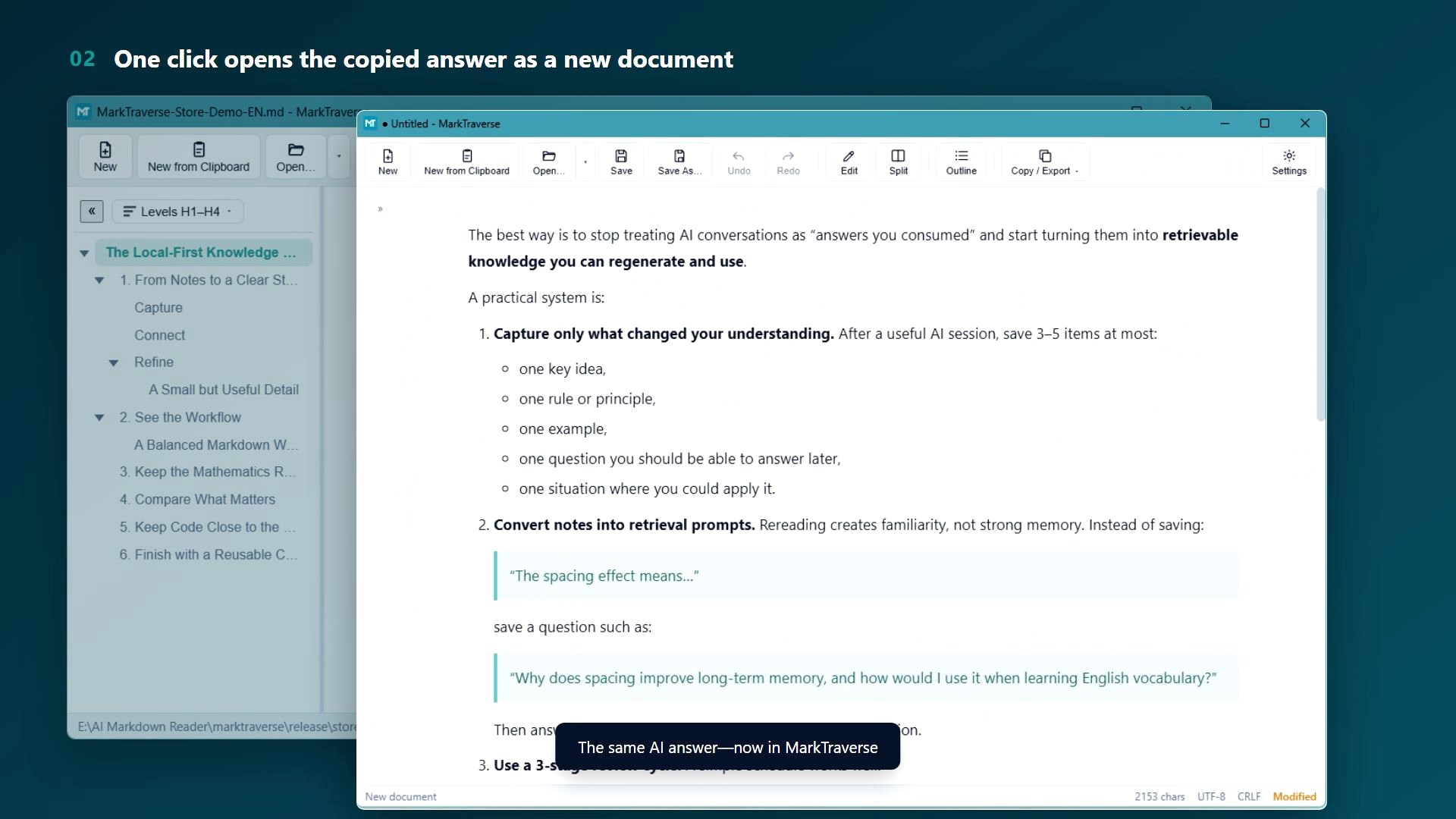This screenshot has height=819, width=1456.
Task: Jump to 1. From Notes to a Clear St… heading
Action: pos(209,280)
